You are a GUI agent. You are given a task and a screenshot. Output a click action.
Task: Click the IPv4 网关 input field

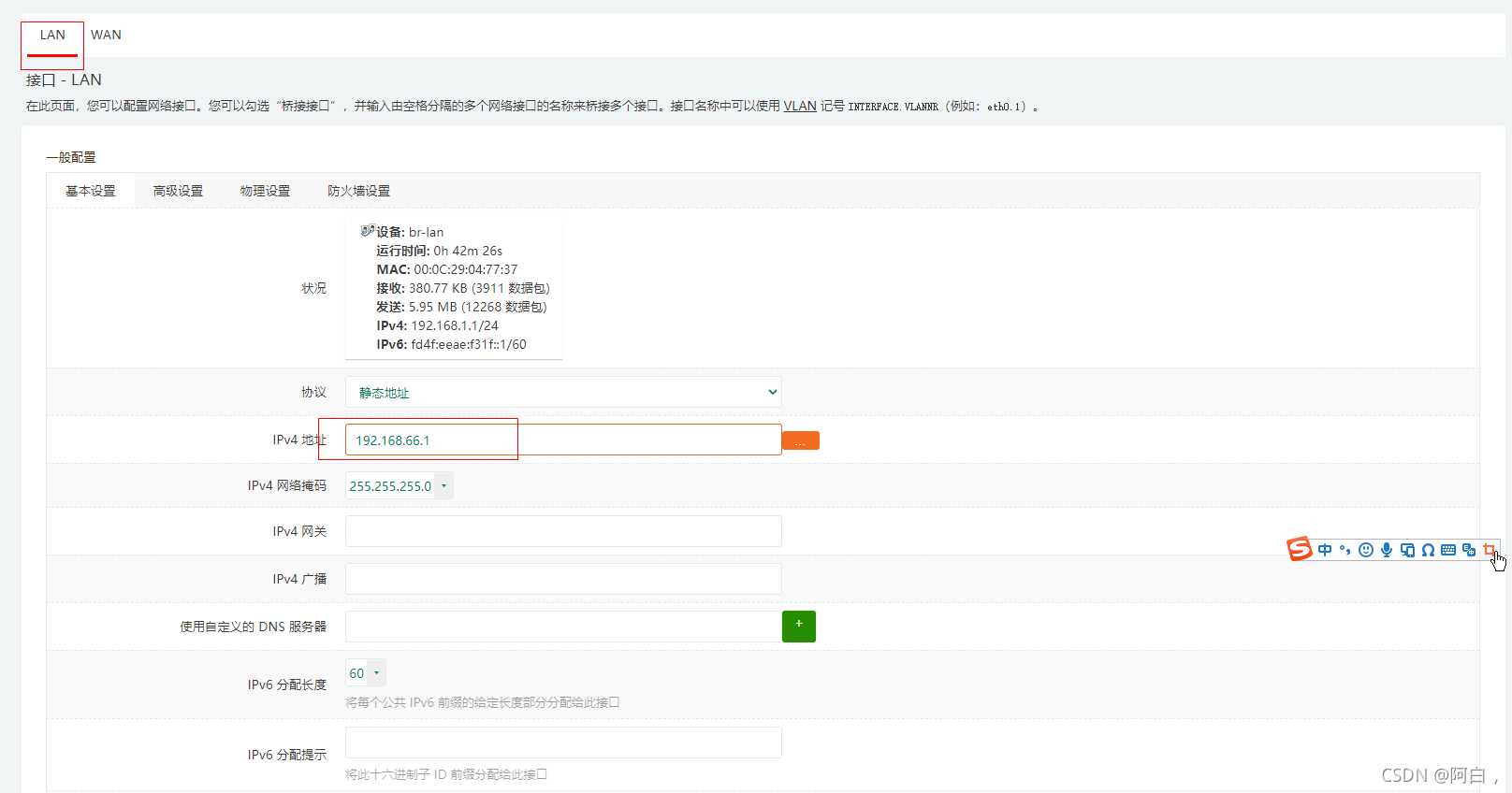coord(563,531)
